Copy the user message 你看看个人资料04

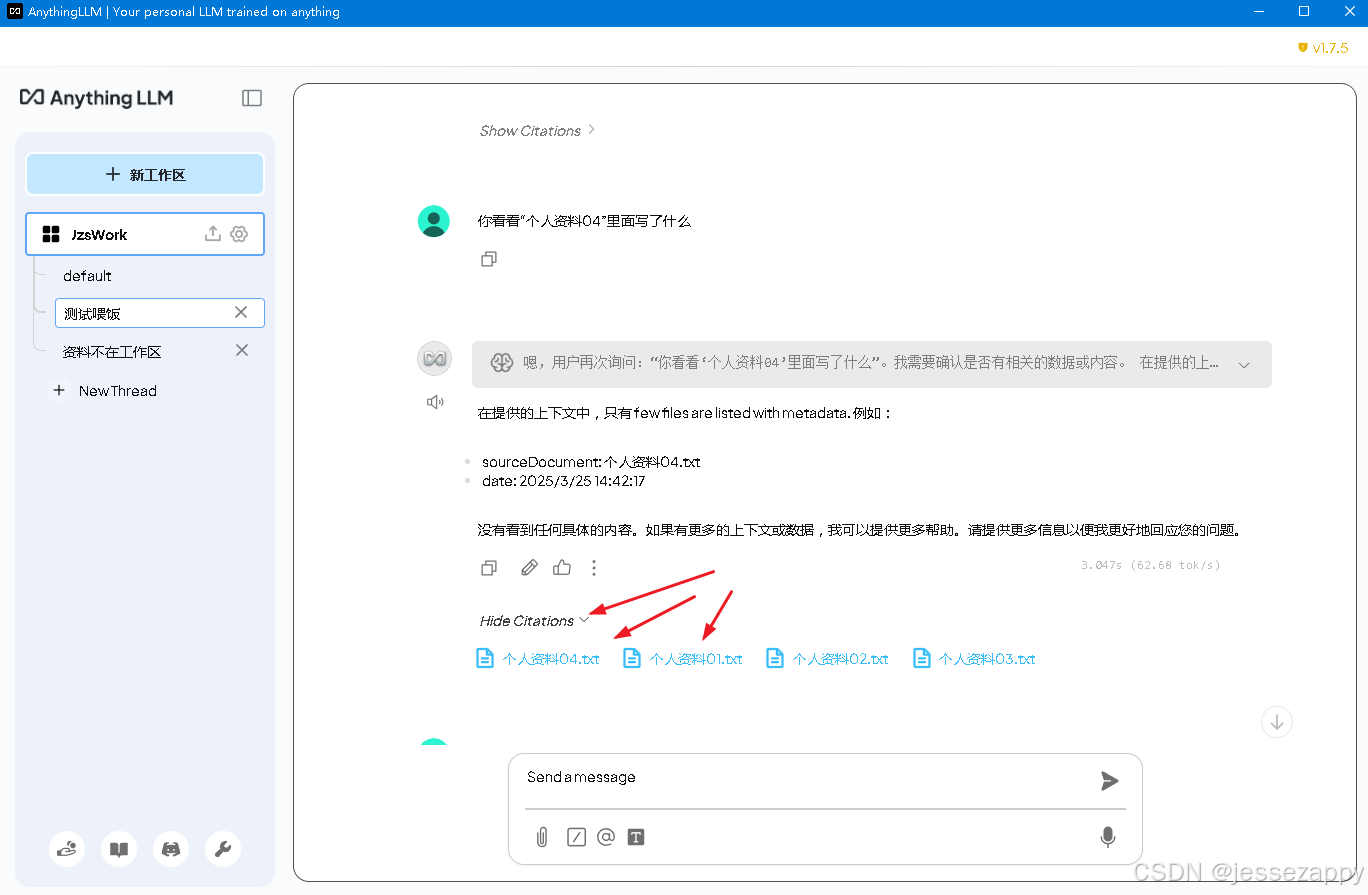[489, 259]
